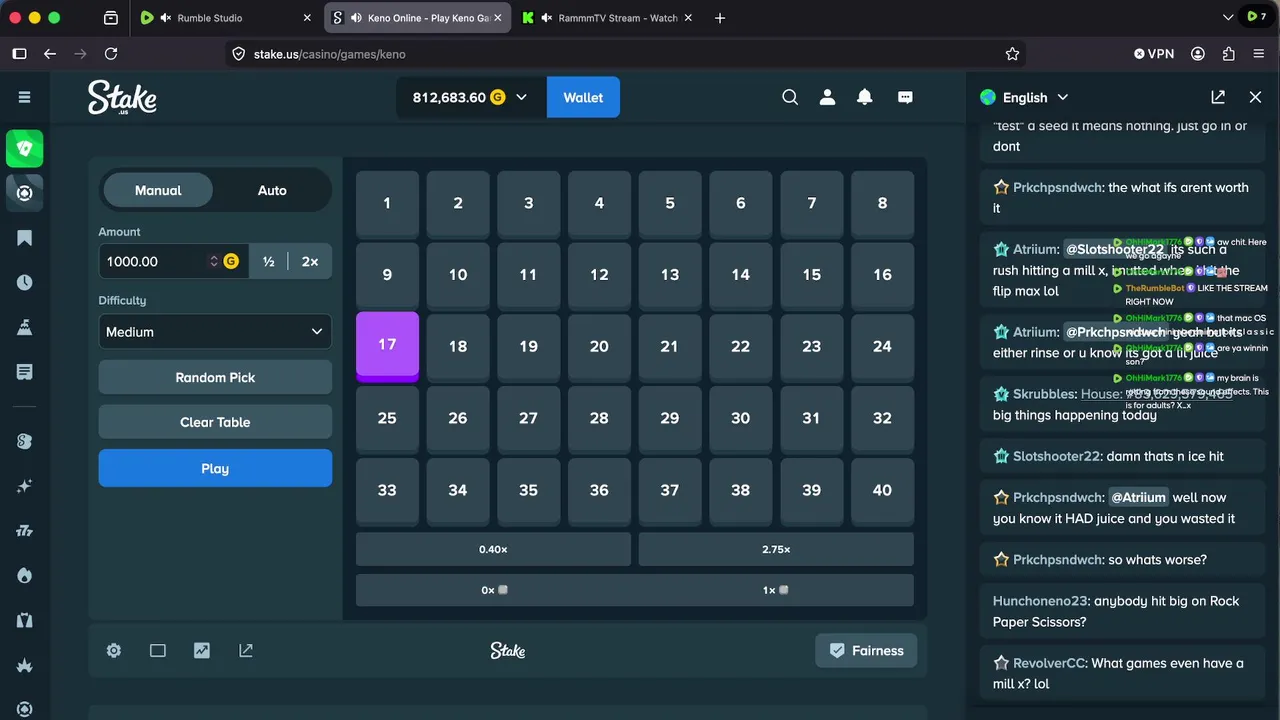Pop out the game with arrow icon
The image size is (1280, 720).
[246, 651]
